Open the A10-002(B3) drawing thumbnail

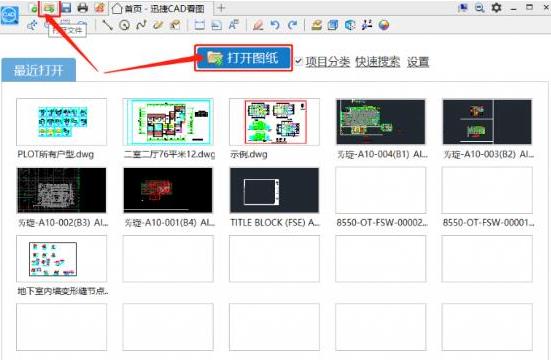(61, 190)
